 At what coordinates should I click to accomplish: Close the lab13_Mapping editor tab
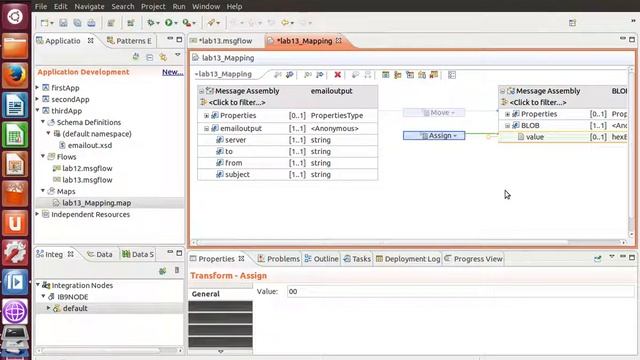pos(339,41)
